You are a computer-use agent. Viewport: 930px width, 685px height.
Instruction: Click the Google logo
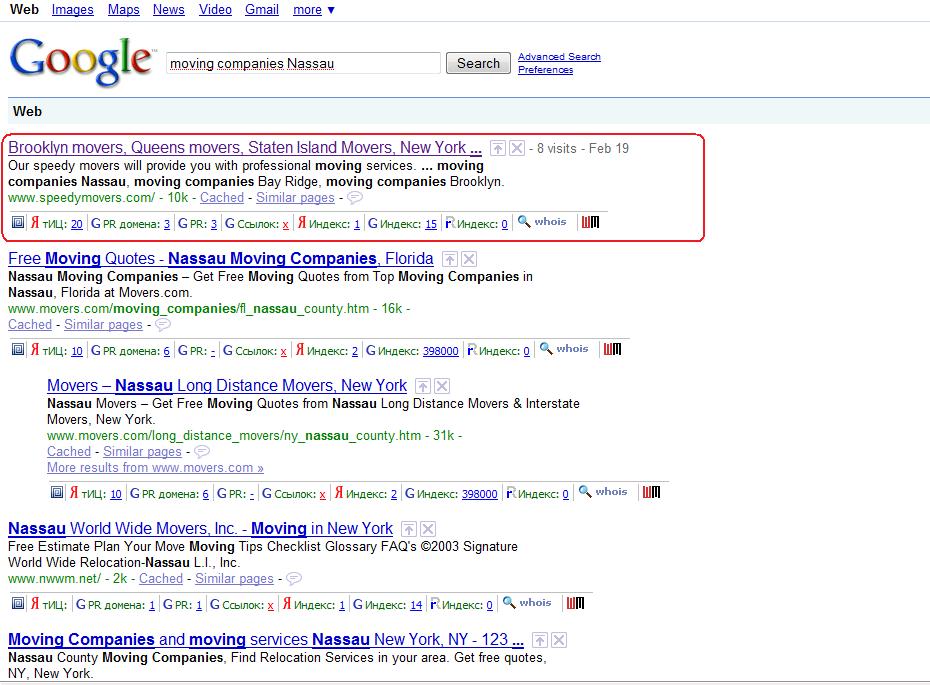[80, 61]
